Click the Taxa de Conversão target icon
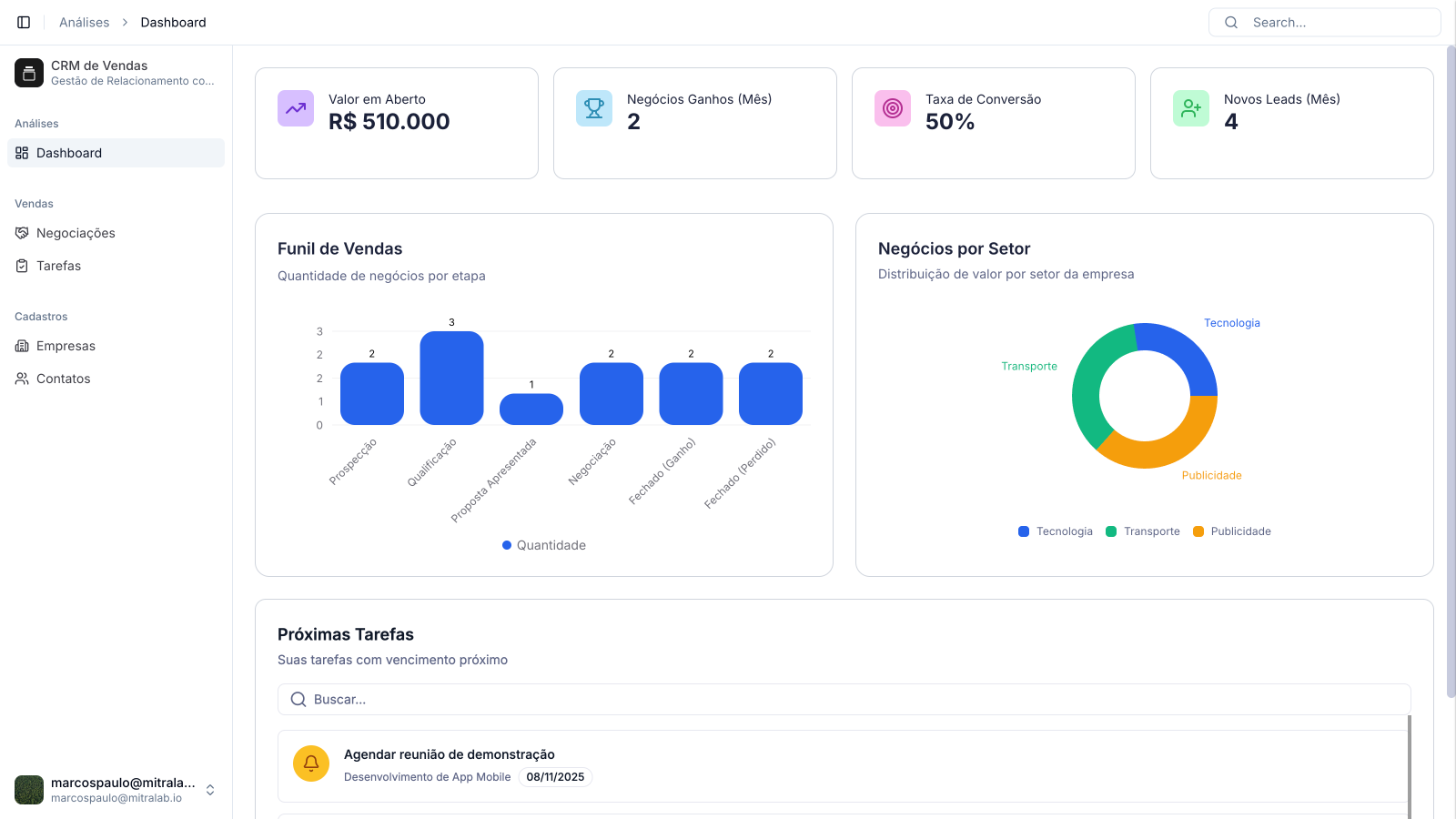Image resolution: width=1456 pixels, height=819 pixels. 893,108
